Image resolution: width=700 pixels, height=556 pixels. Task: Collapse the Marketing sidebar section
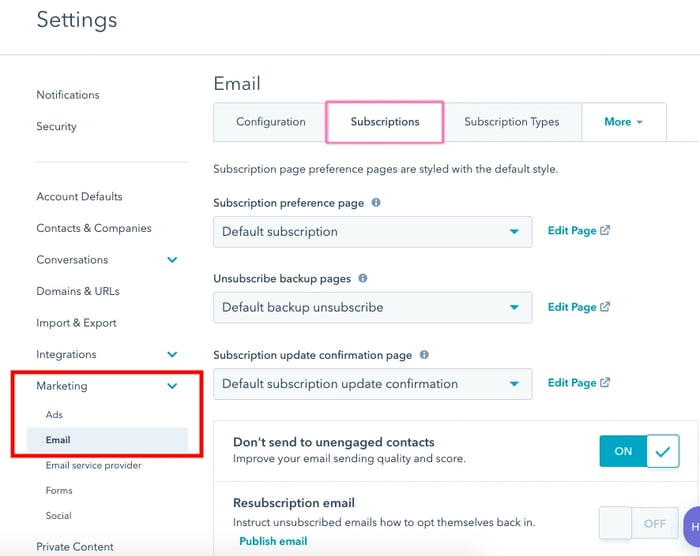(172, 386)
